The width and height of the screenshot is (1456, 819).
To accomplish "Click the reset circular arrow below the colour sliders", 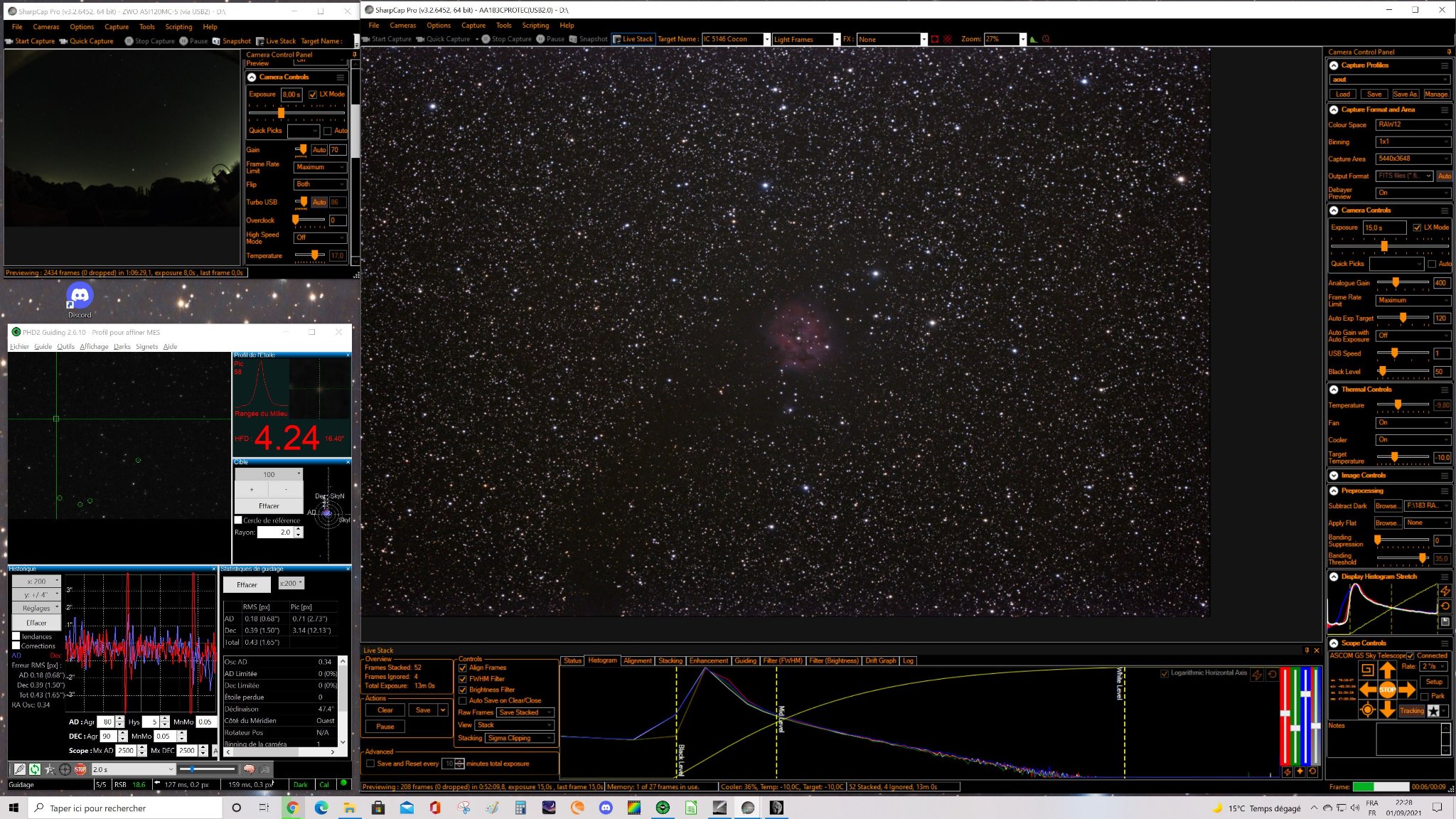I will (x=1313, y=772).
